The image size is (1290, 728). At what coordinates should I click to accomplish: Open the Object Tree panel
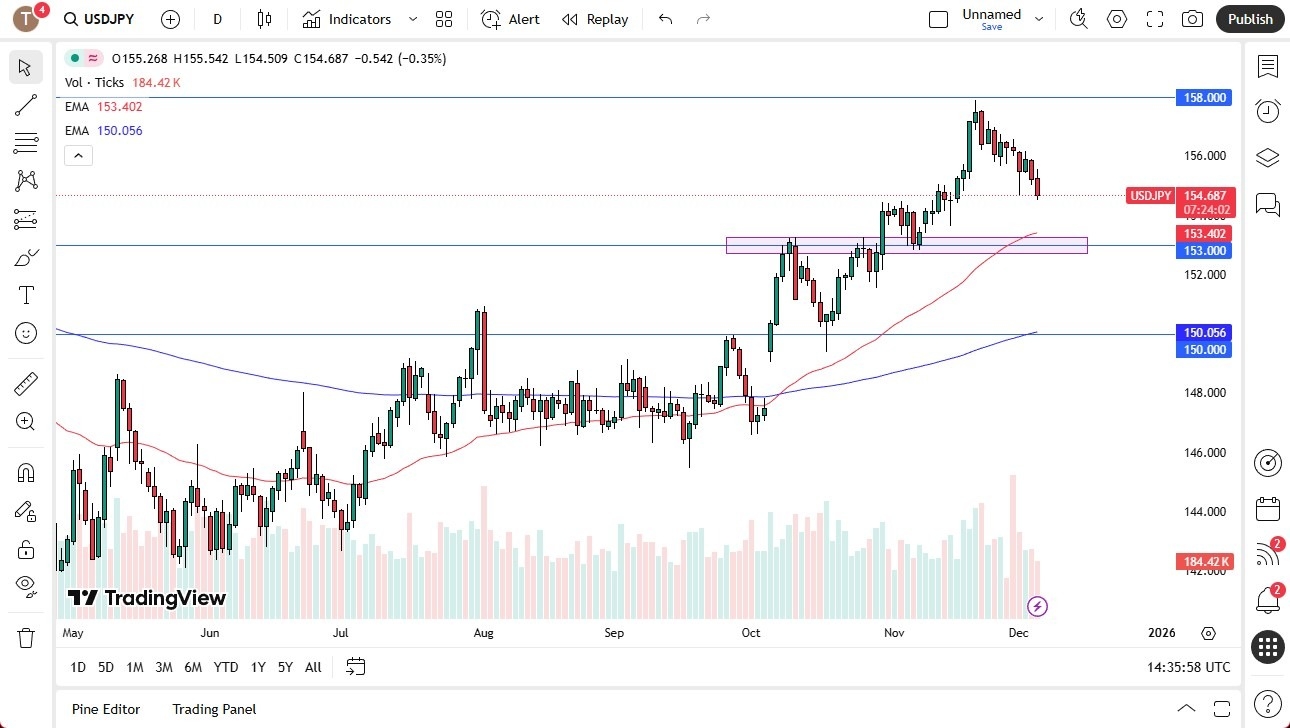coord(1267,157)
